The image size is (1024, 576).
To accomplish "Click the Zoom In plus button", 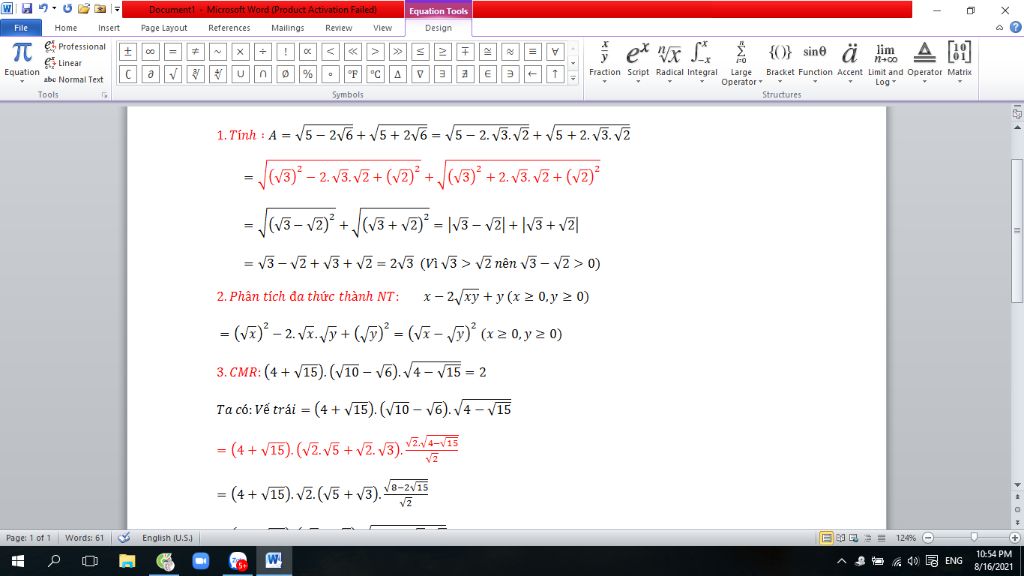I will pyautogui.click(x=1014, y=538).
